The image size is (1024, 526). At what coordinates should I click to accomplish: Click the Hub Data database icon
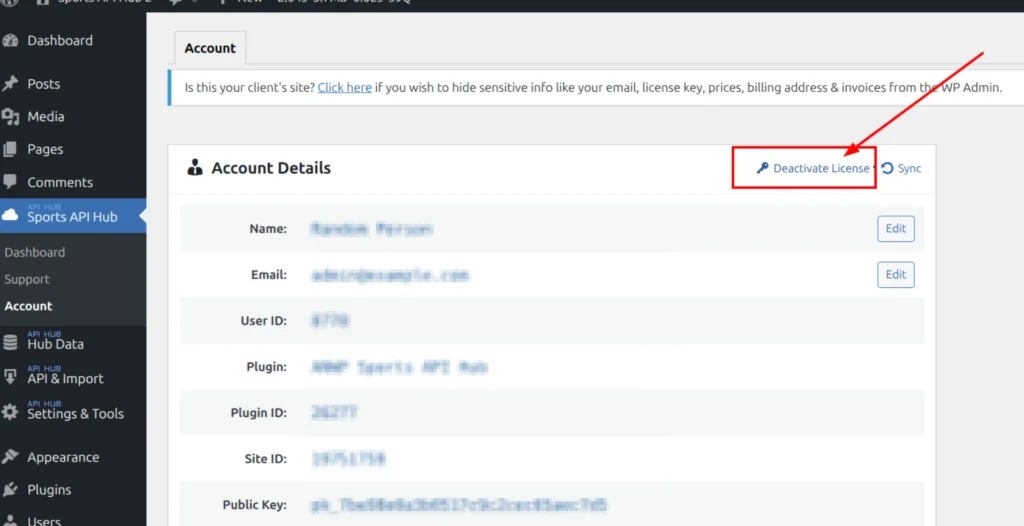pyautogui.click(x=10, y=342)
